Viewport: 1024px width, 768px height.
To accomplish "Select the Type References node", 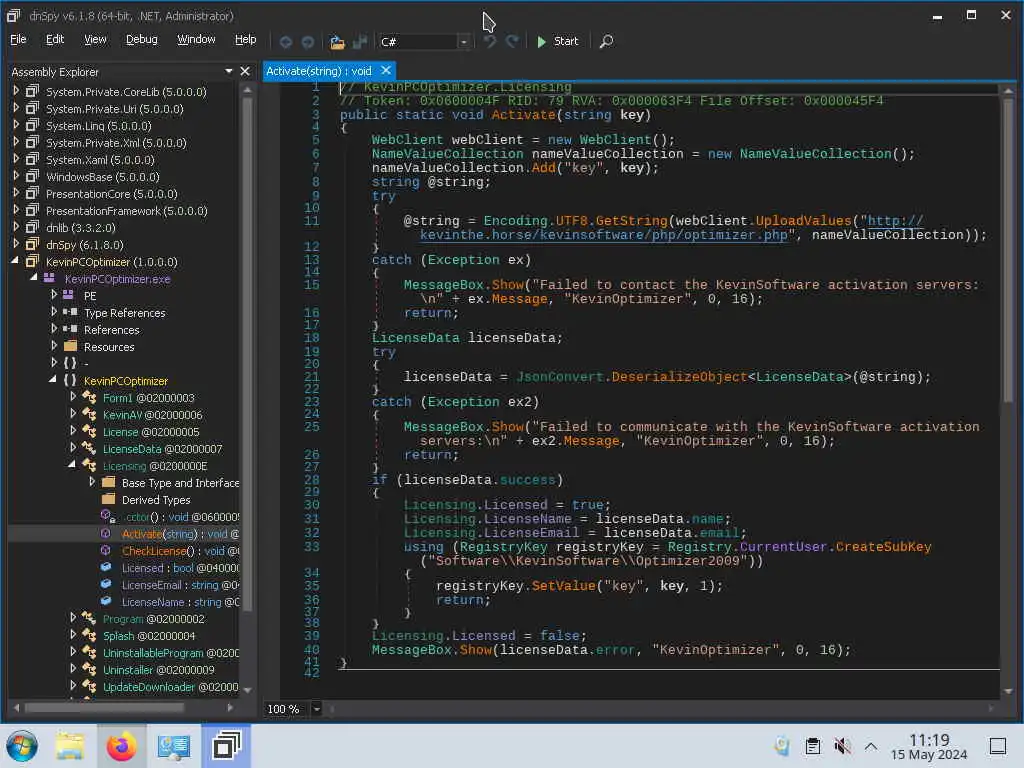I will coord(125,313).
